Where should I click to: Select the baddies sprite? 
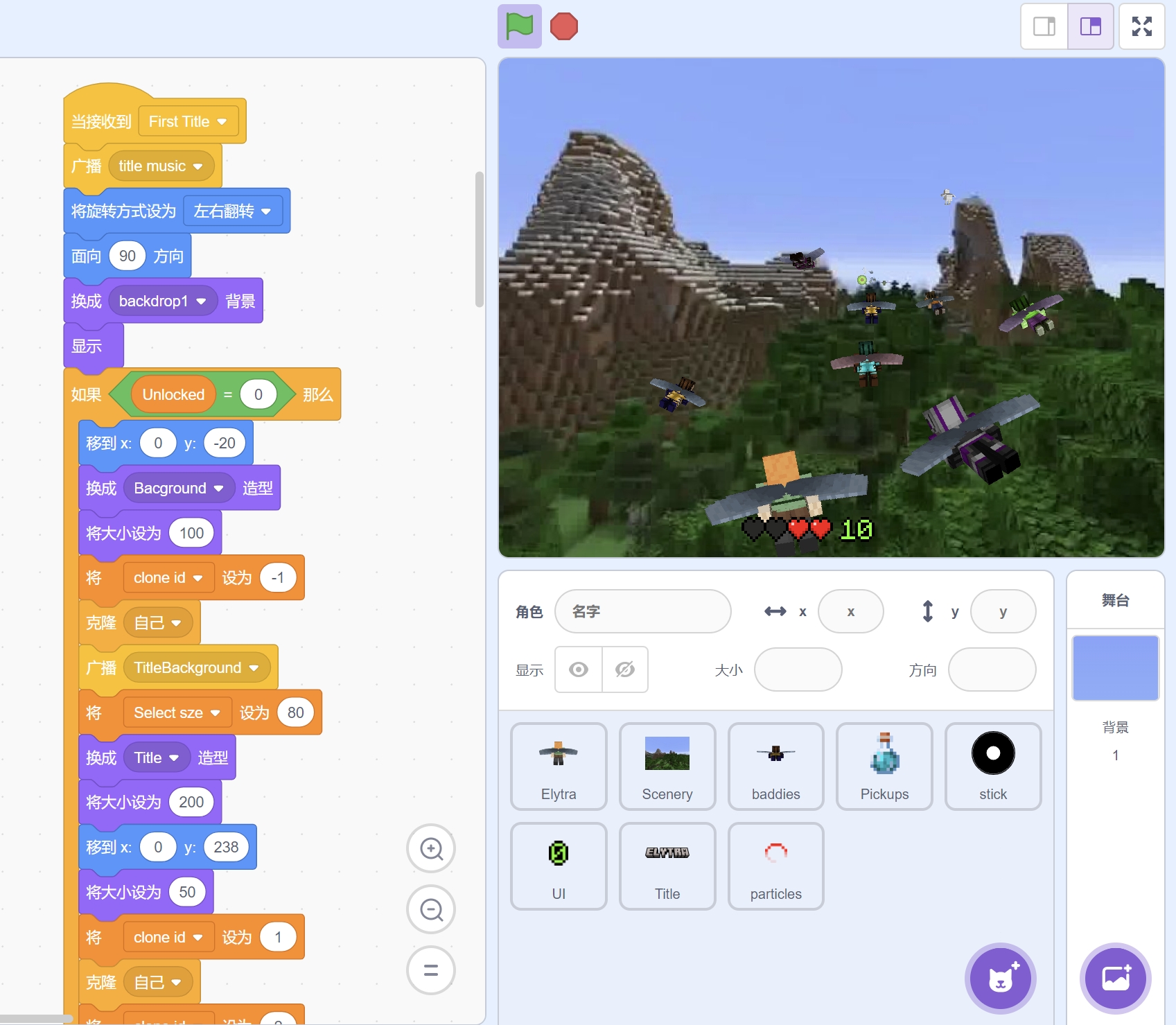coord(775,766)
